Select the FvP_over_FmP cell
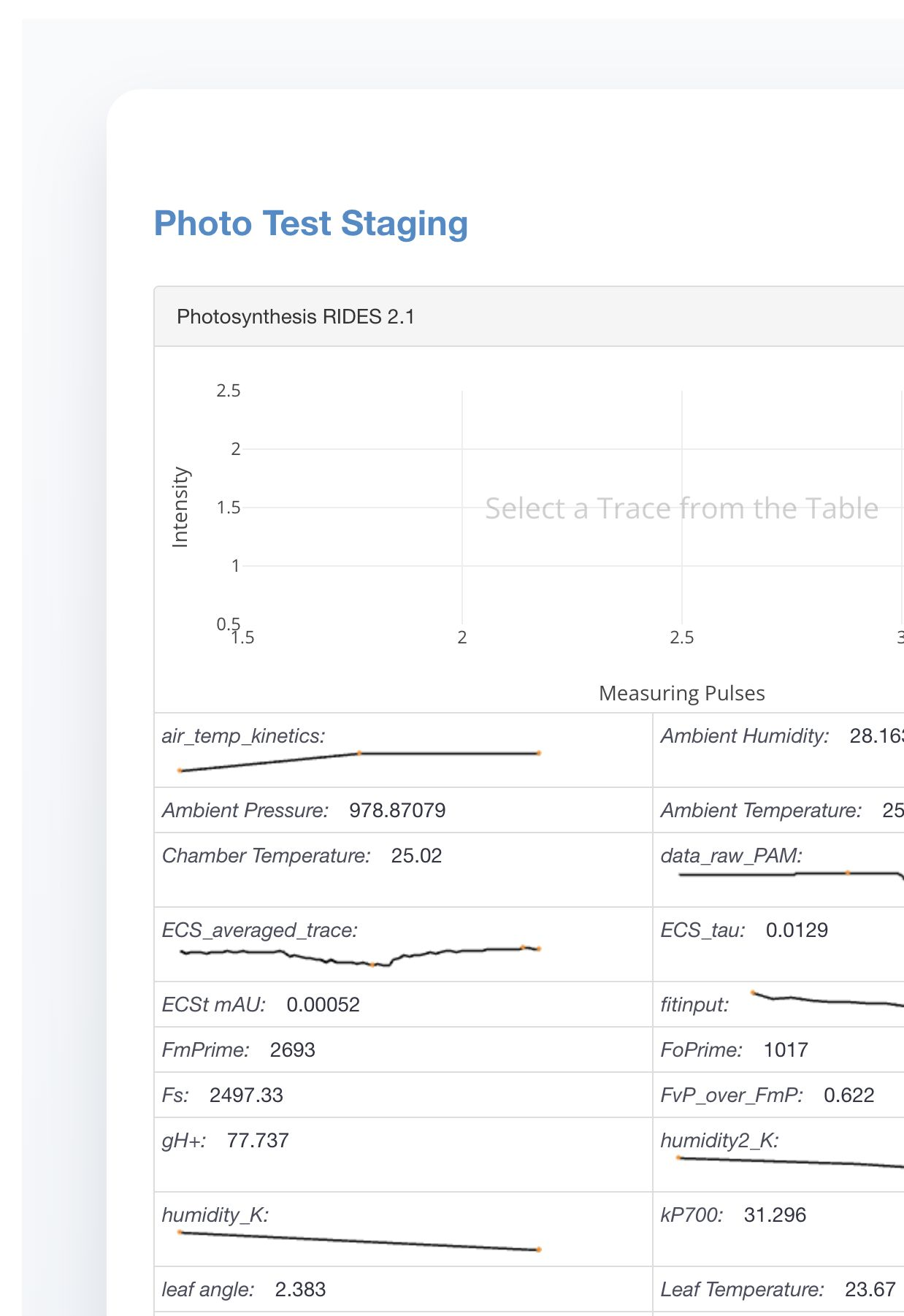The height and width of the screenshot is (1316, 904). tap(778, 1095)
